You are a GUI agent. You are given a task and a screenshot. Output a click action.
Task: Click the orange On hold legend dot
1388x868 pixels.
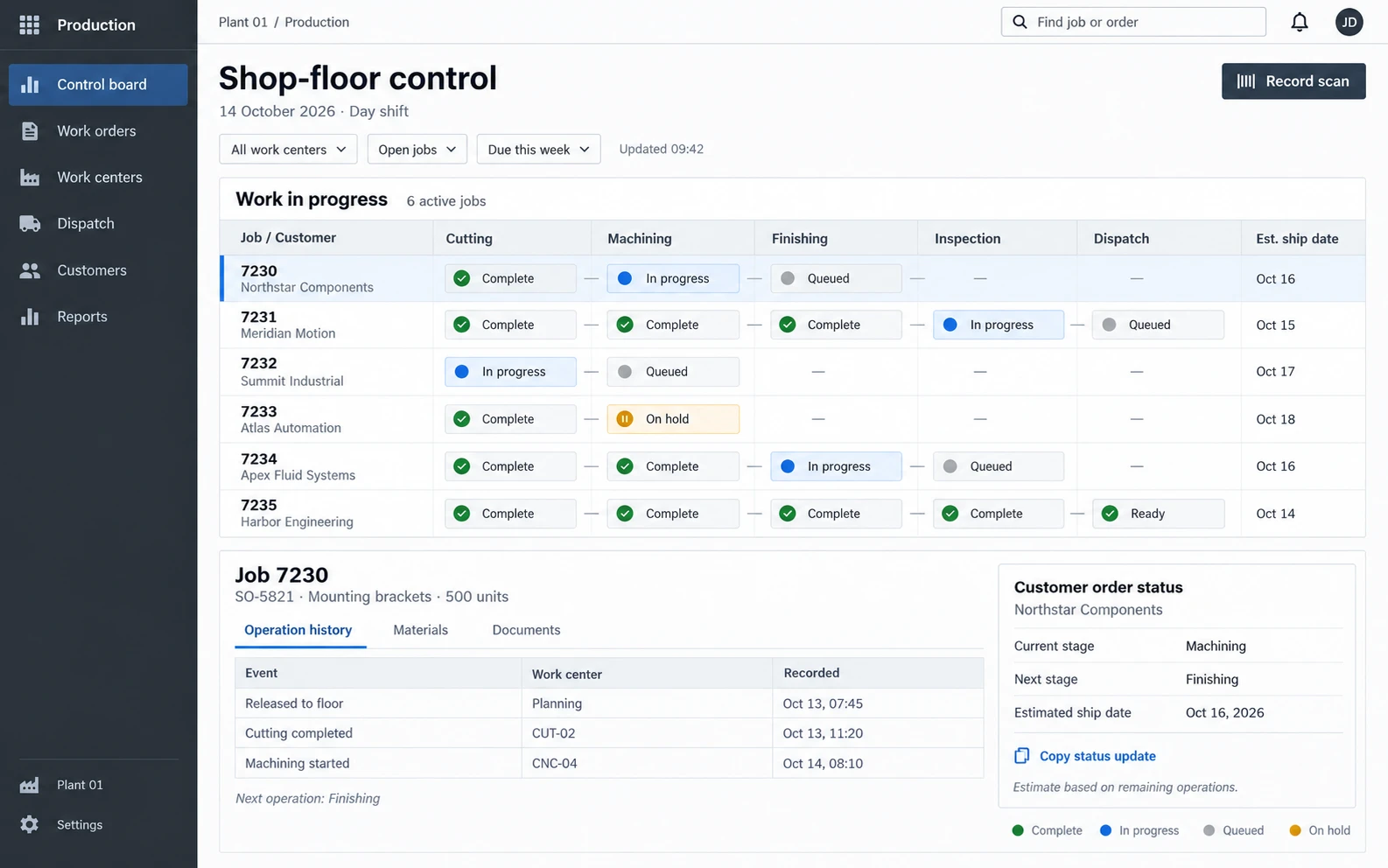(1295, 830)
